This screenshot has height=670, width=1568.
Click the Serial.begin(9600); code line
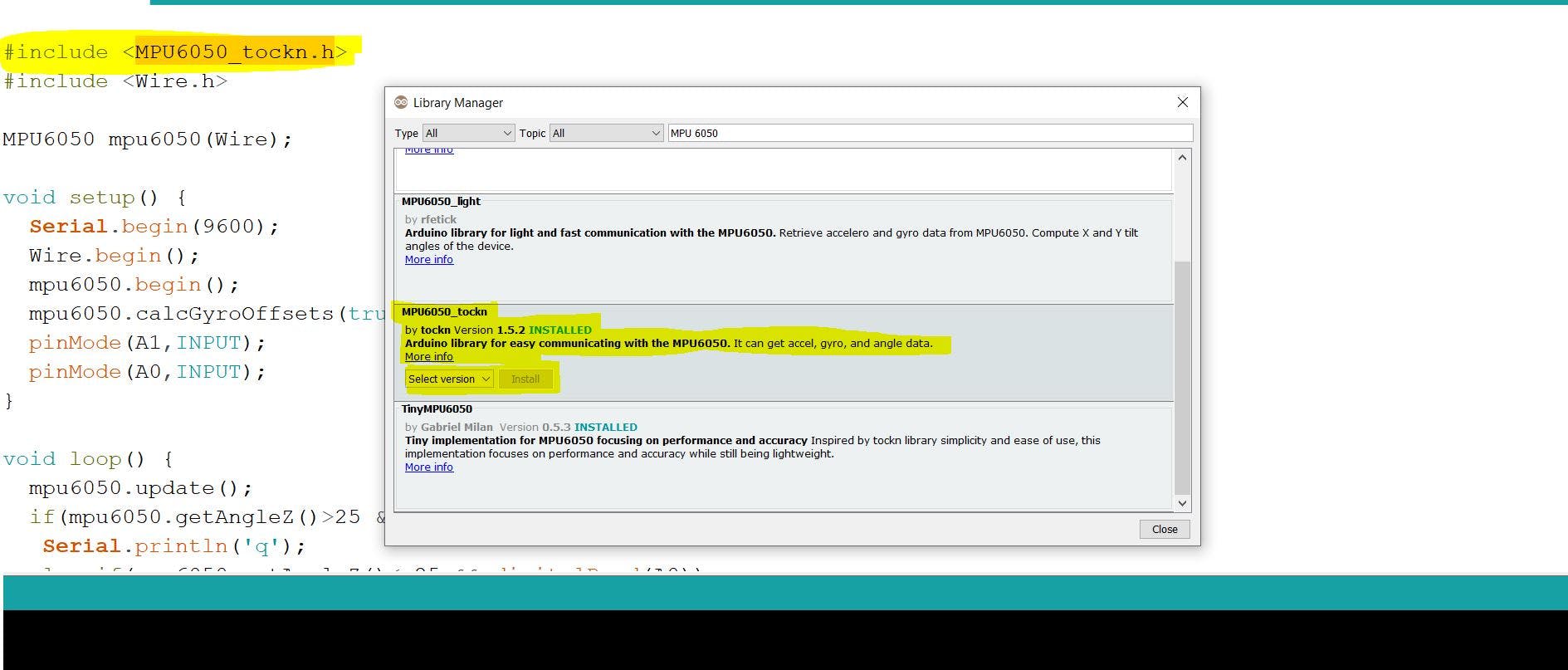coord(154,227)
